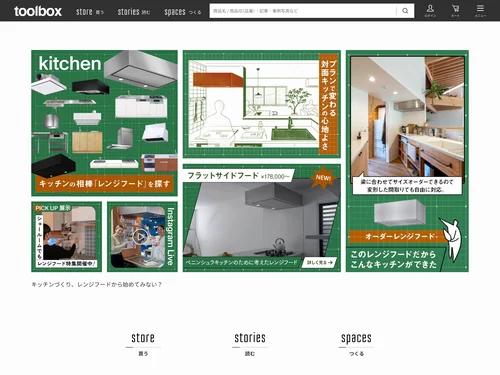The height and width of the screenshot is (375, 500).
Task: Open the kitchen plan illustration banner
Action: coord(262,104)
